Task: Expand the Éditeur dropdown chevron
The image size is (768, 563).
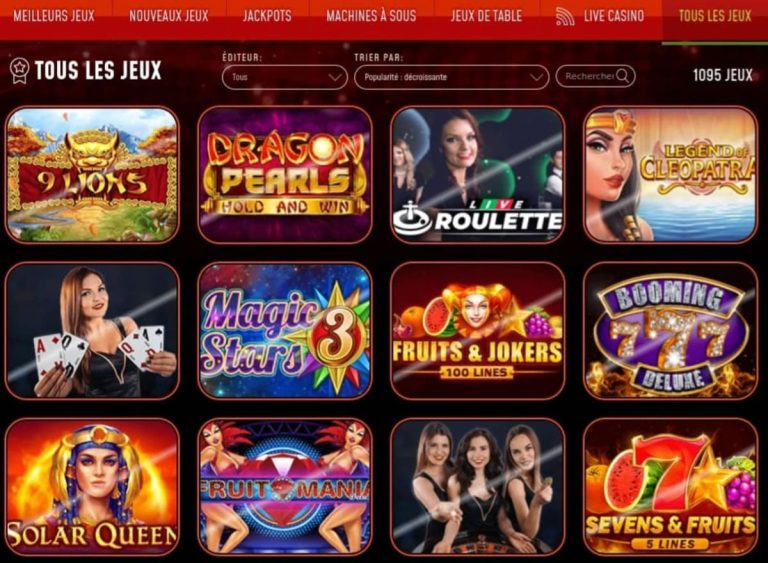Action: (335, 77)
